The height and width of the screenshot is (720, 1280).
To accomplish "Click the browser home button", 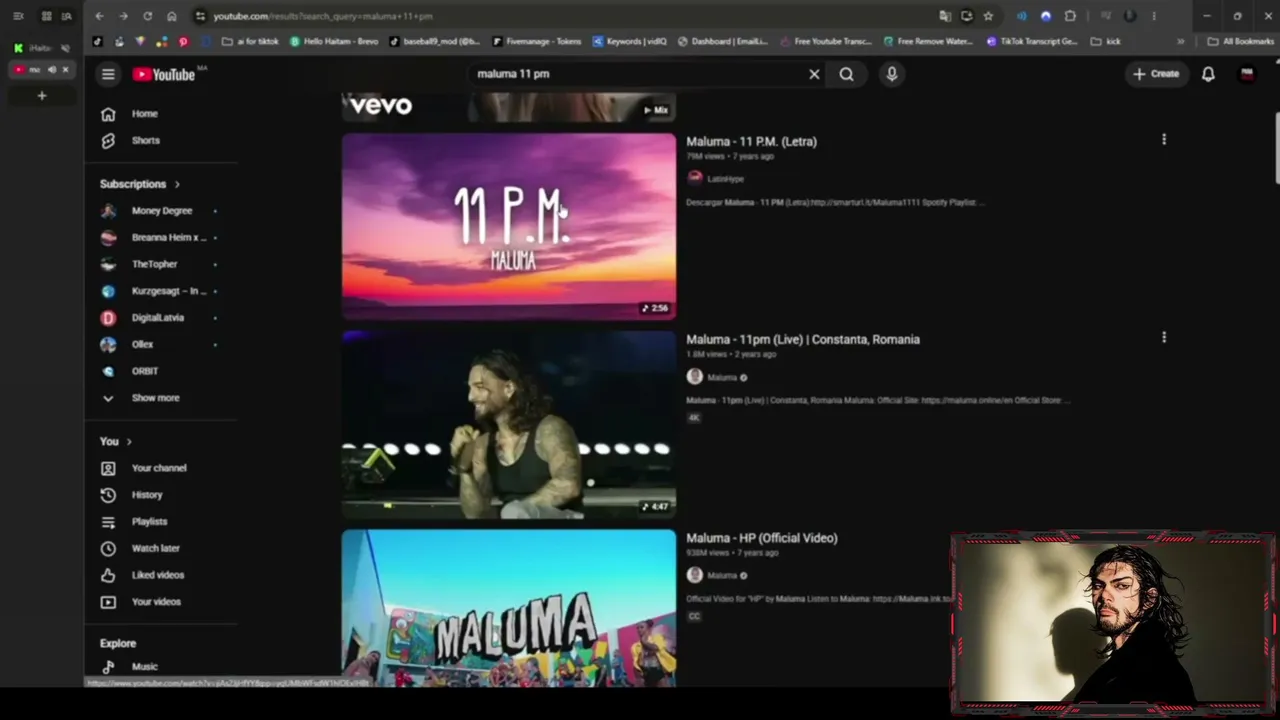I will [172, 16].
